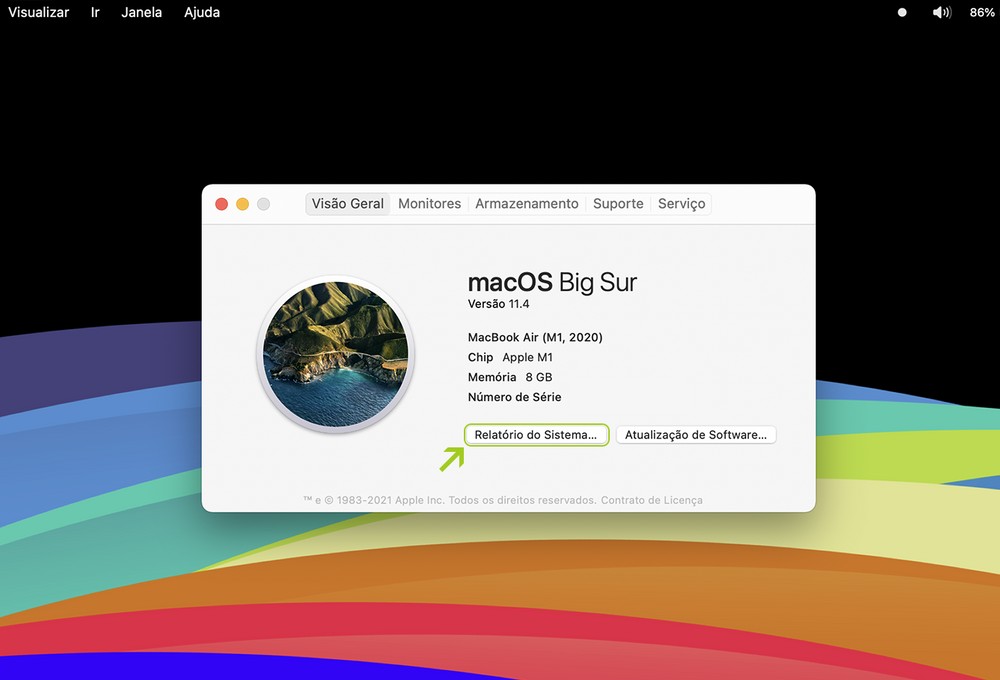The width and height of the screenshot is (1000, 680).
Task: Click the Relatório do Sistema button
Action: tap(536, 435)
